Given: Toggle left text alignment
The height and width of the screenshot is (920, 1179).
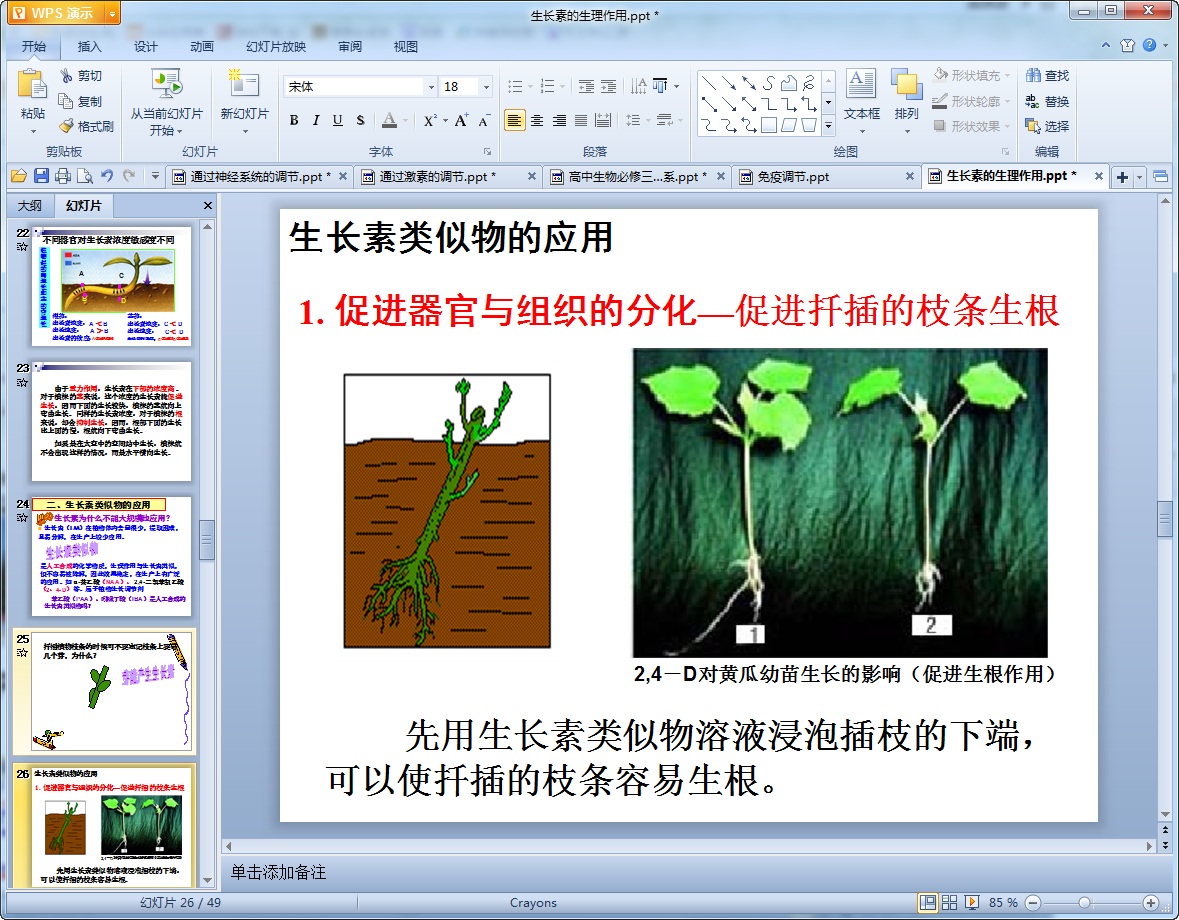Looking at the screenshot, I should 514,120.
